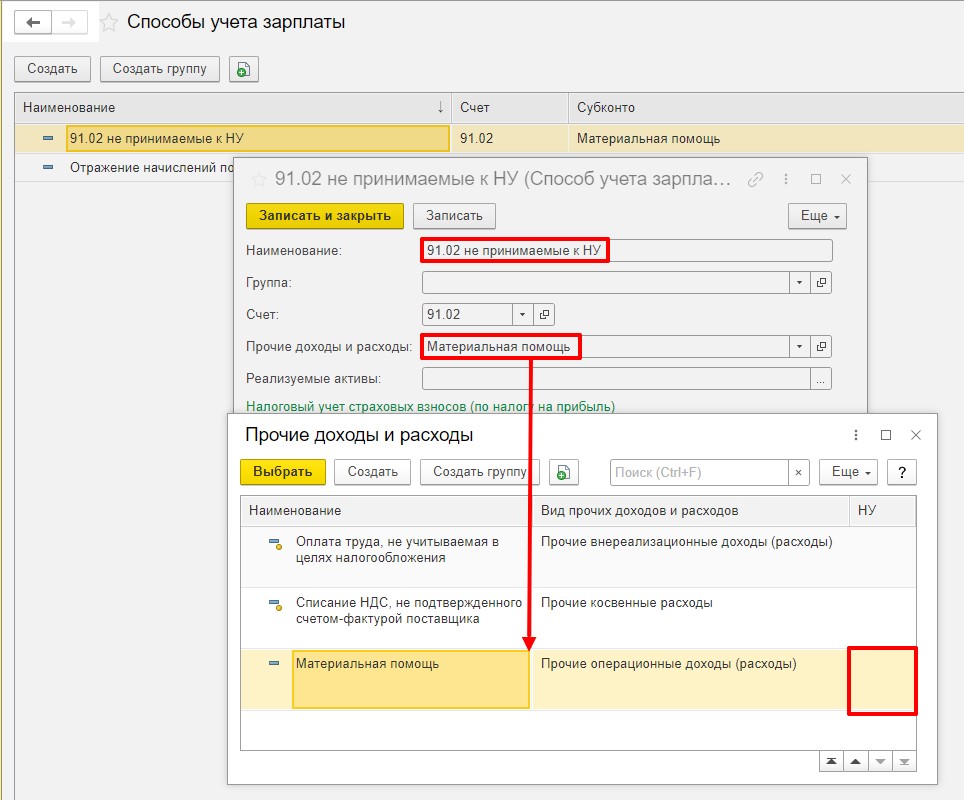Image resolution: width=964 pixels, height=800 pixels.
Task: Open the Счет account with its open icon
Action: (x=544, y=314)
